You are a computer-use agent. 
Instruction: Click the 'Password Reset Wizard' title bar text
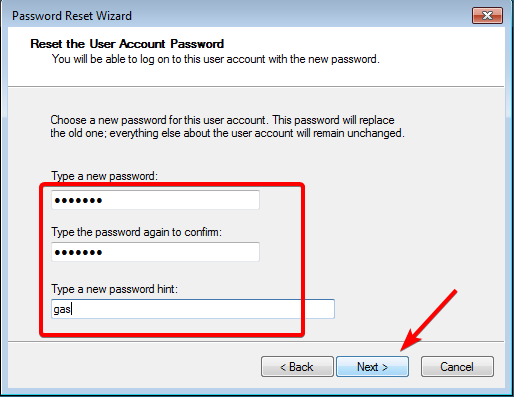[72, 16]
